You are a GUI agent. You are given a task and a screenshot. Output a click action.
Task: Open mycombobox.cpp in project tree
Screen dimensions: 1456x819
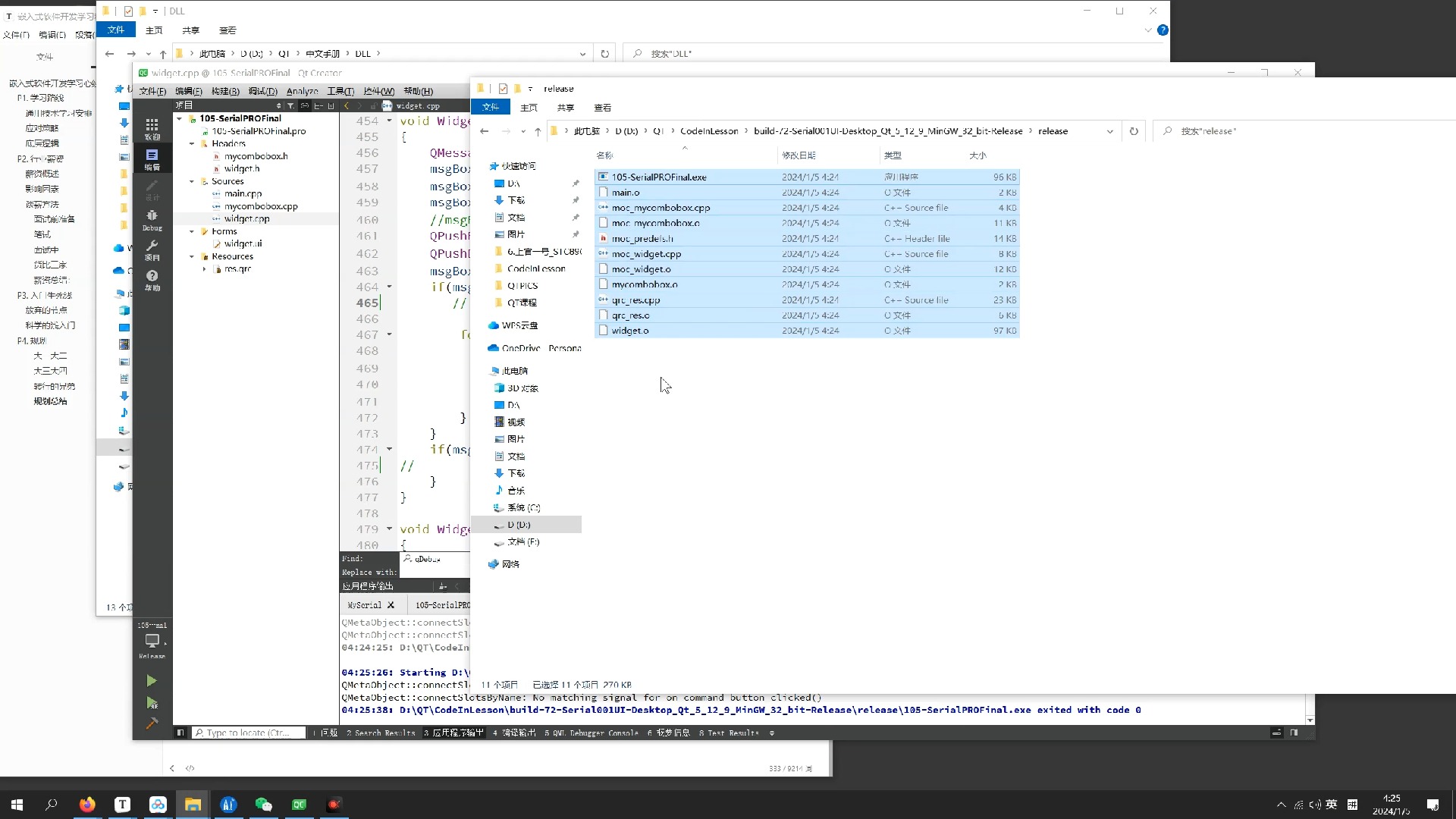[x=260, y=206]
